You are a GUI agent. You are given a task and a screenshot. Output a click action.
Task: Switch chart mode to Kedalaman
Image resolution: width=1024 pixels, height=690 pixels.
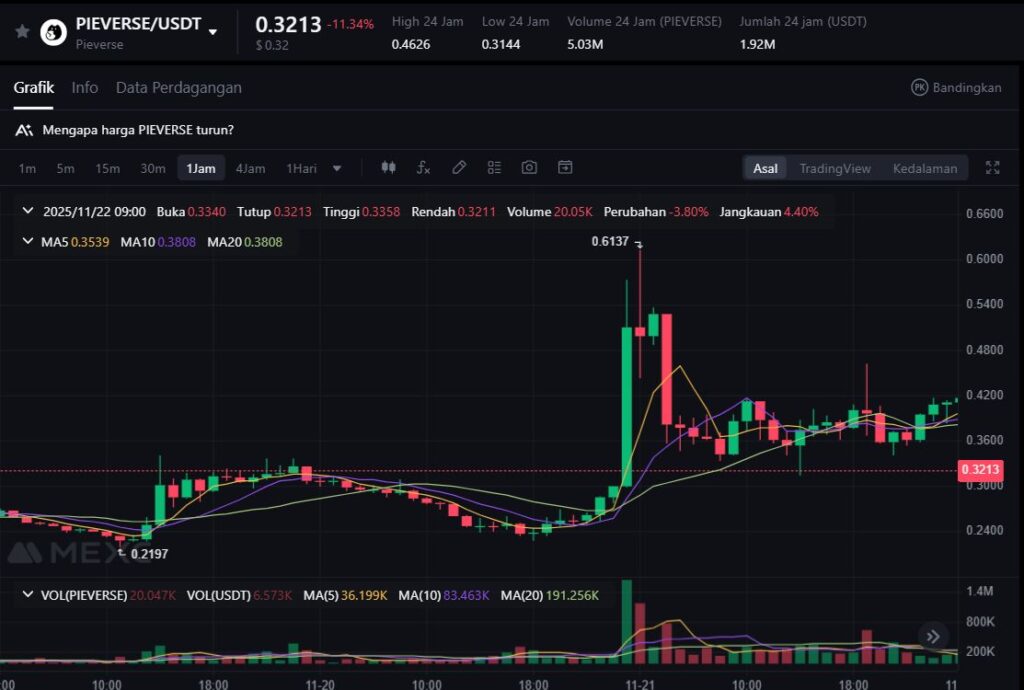(x=924, y=168)
